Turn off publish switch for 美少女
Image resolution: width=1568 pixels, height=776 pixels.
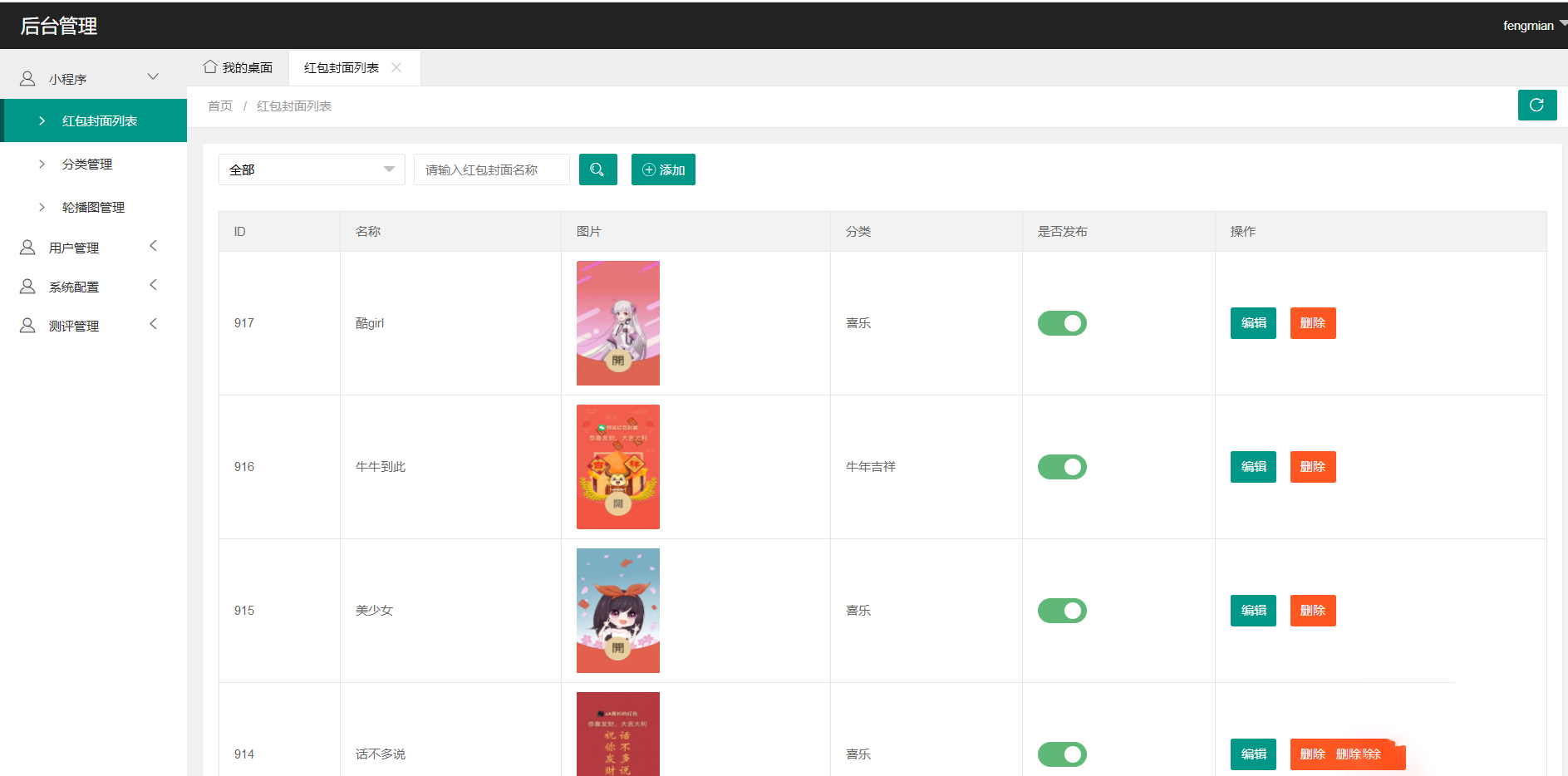point(1062,611)
